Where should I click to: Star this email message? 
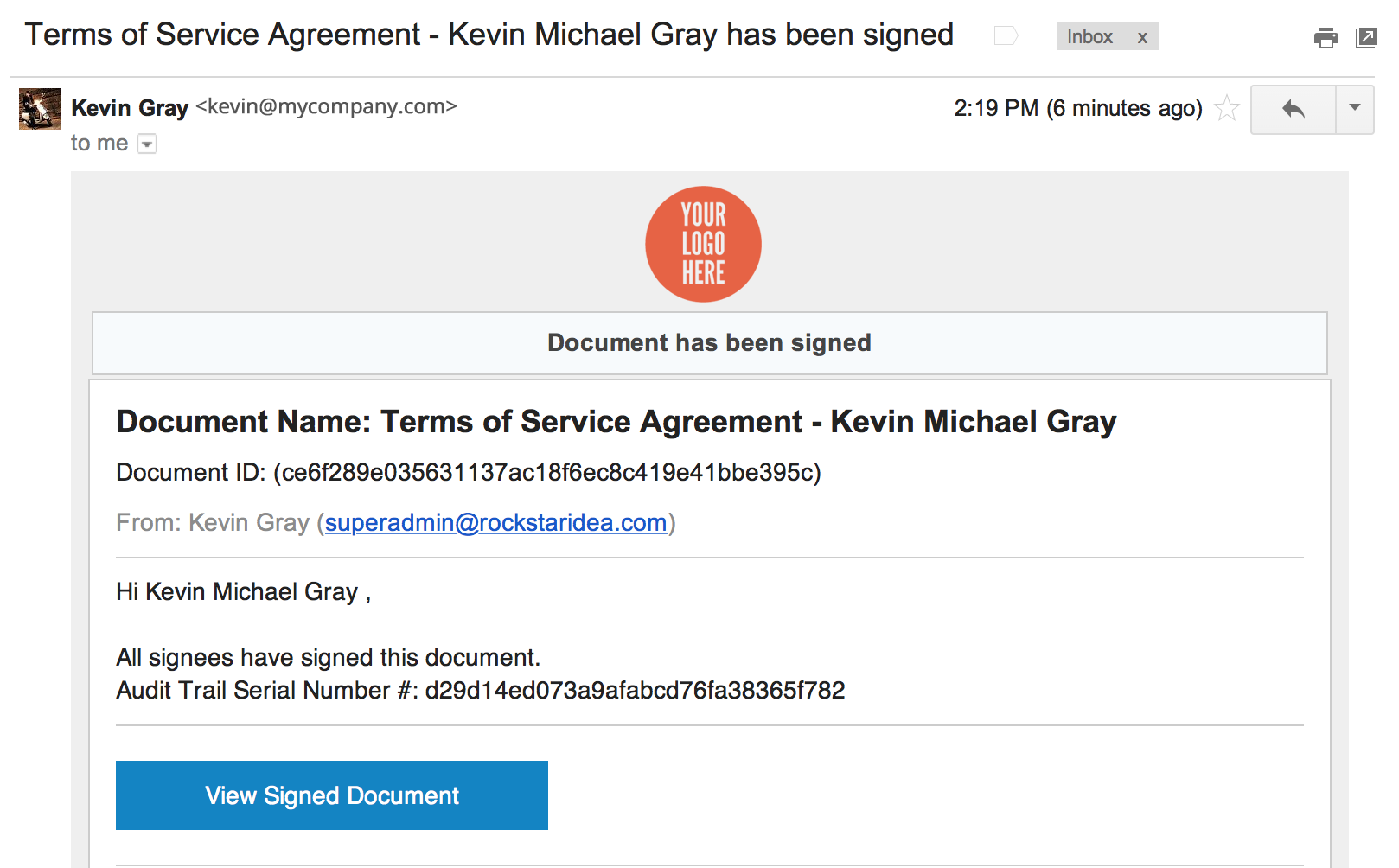(1227, 109)
